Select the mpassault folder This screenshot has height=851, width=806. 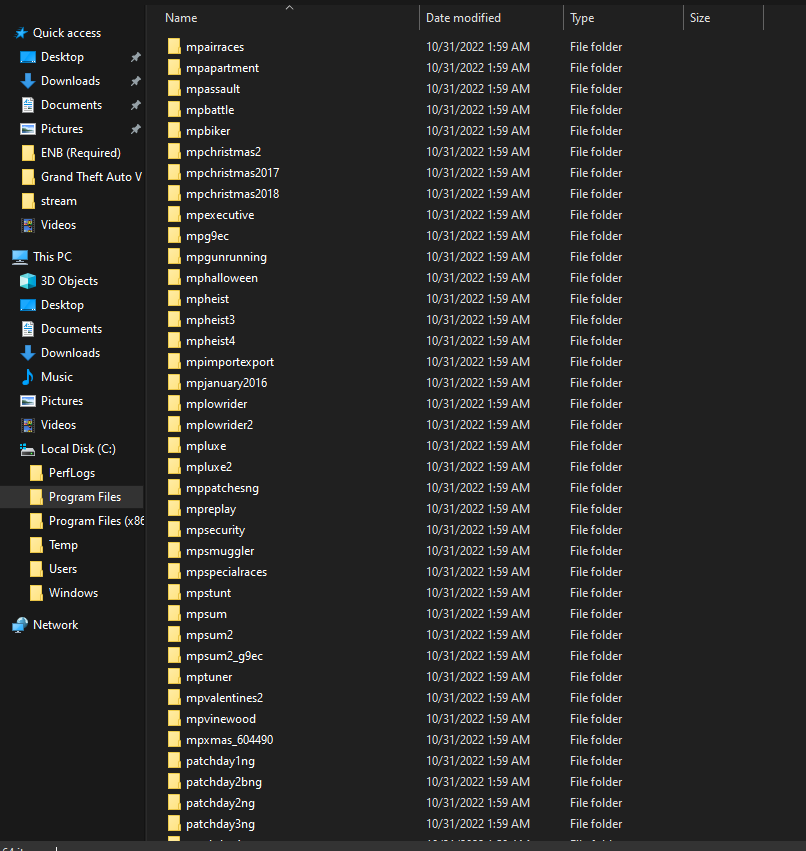[x=213, y=89]
